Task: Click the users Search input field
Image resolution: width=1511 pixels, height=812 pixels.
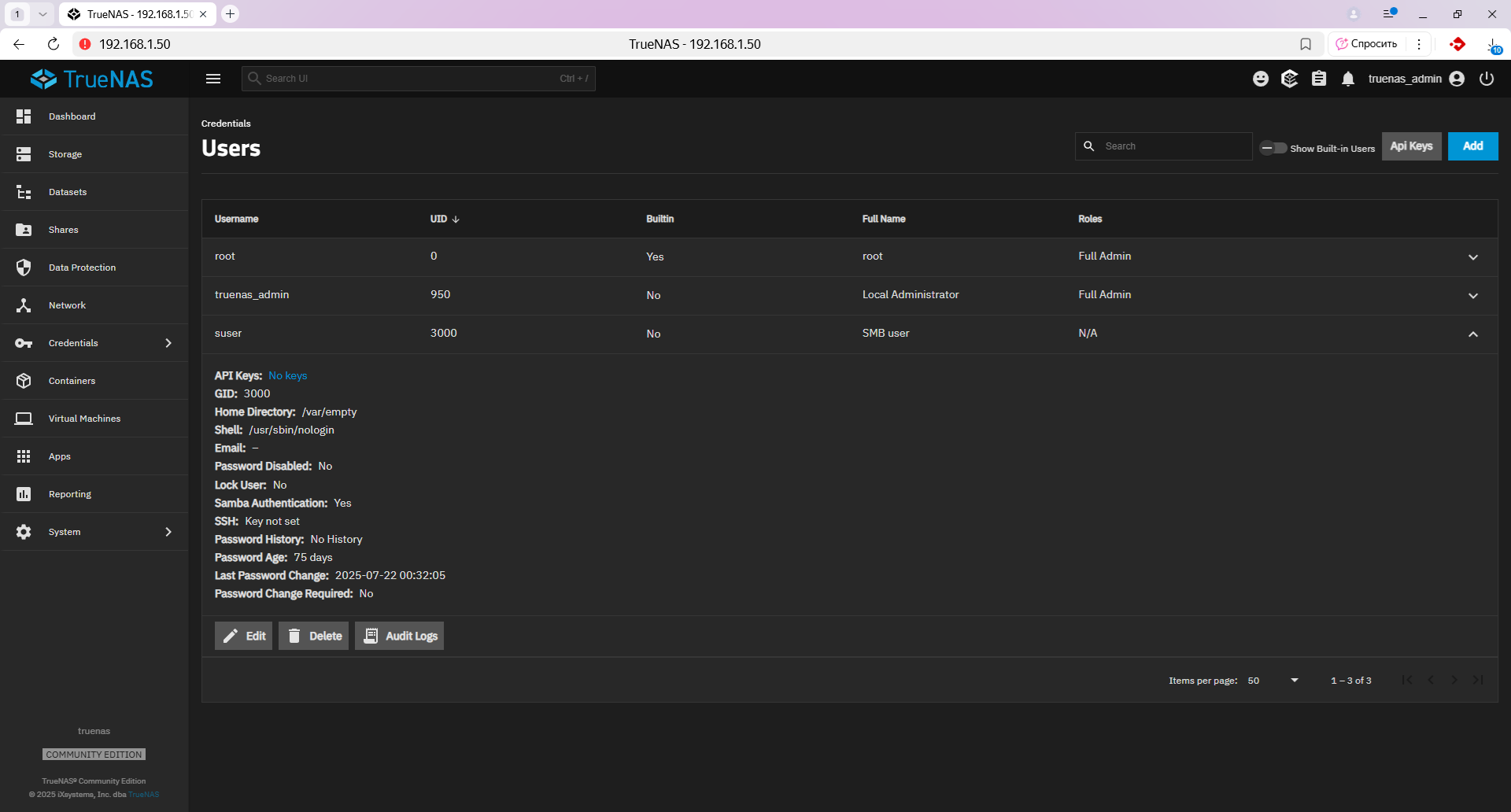Action: click(1173, 146)
